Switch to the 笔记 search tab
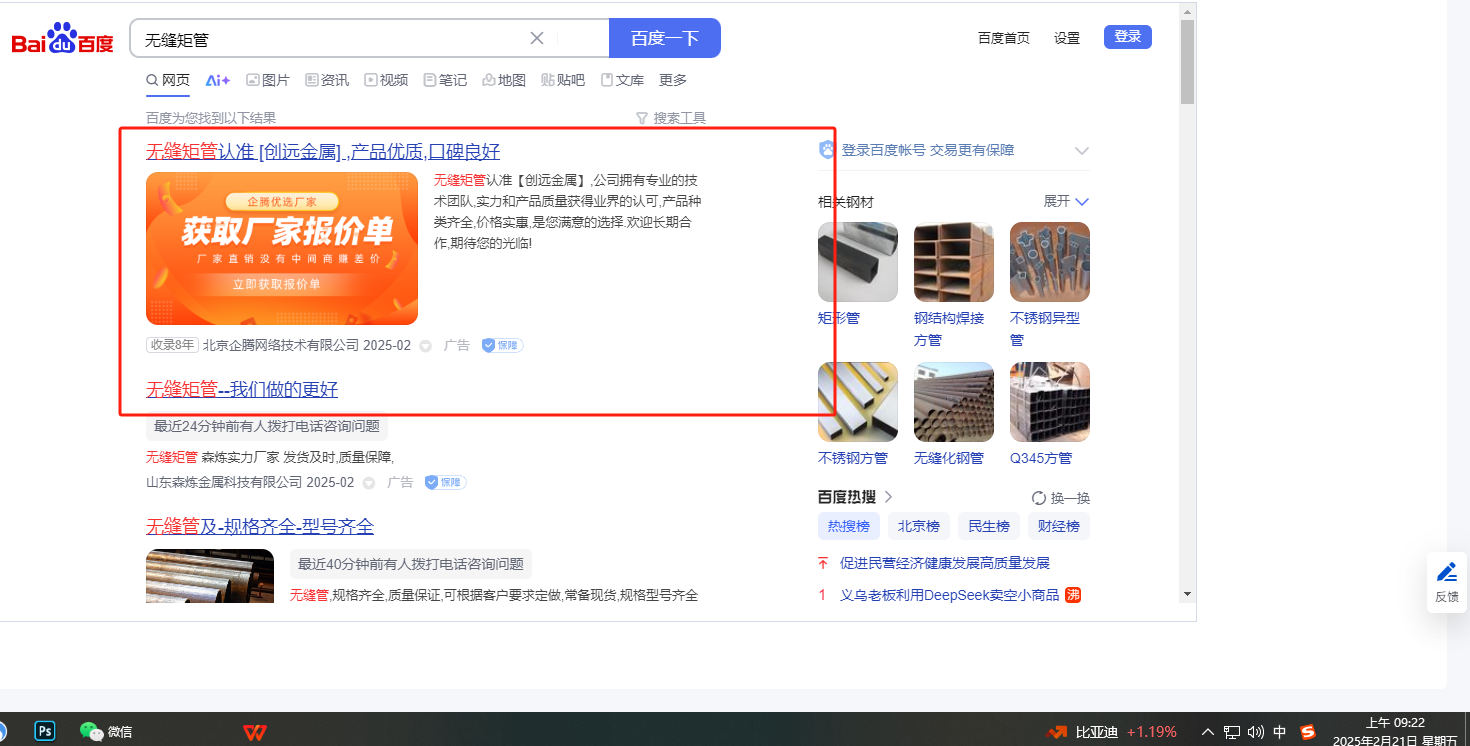This screenshot has height=746, width=1470. point(445,80)
